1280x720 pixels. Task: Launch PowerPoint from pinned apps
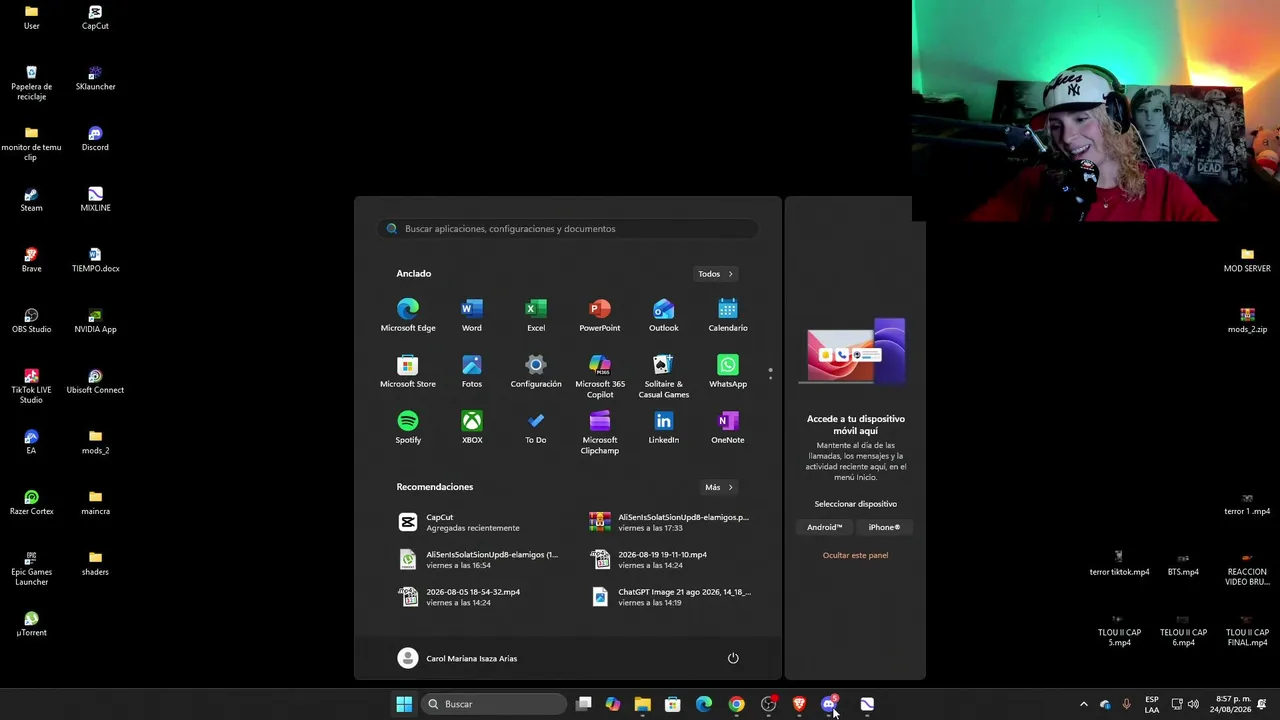(600, 315)
